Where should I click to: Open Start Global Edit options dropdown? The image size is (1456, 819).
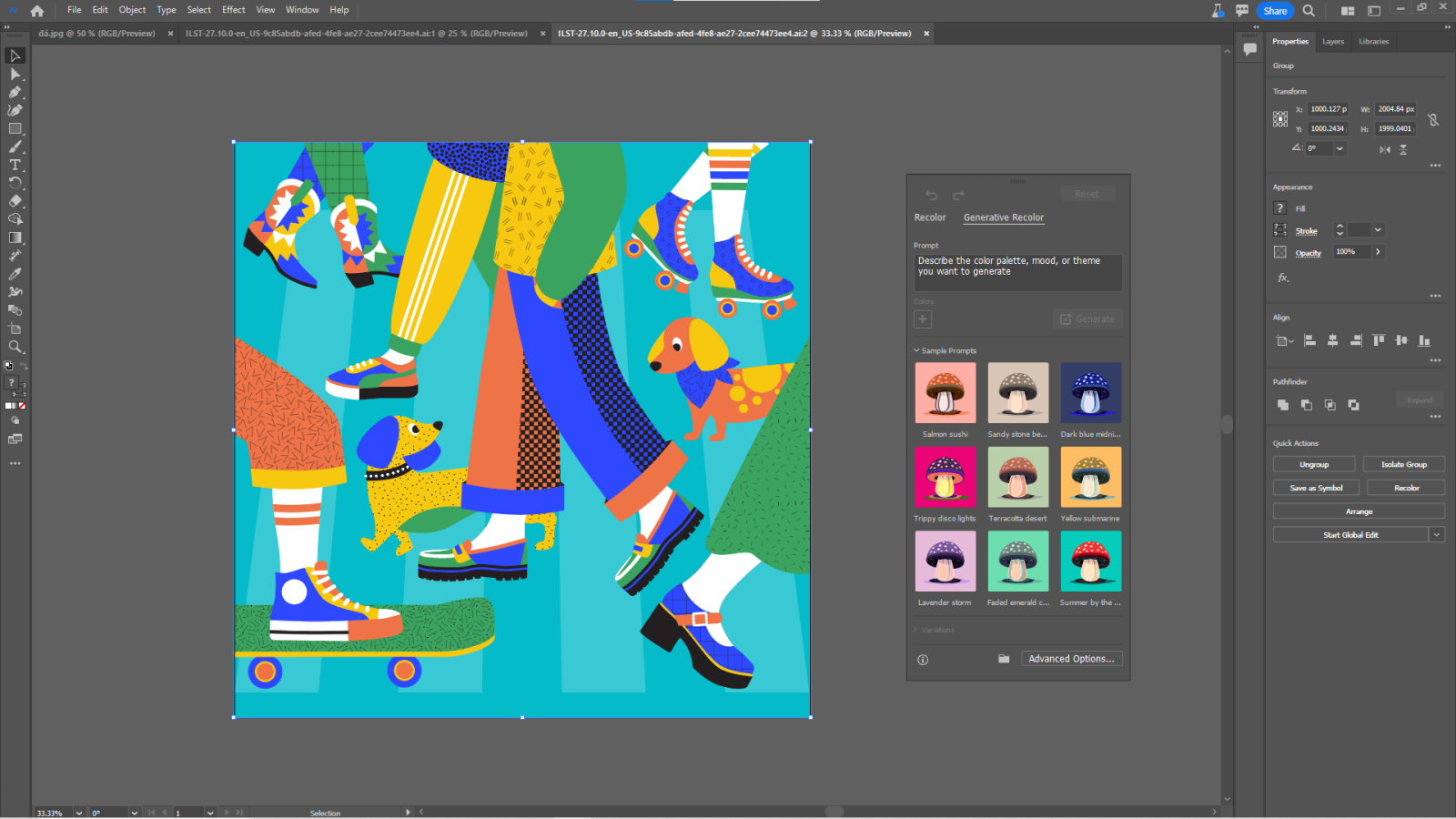1437,535
